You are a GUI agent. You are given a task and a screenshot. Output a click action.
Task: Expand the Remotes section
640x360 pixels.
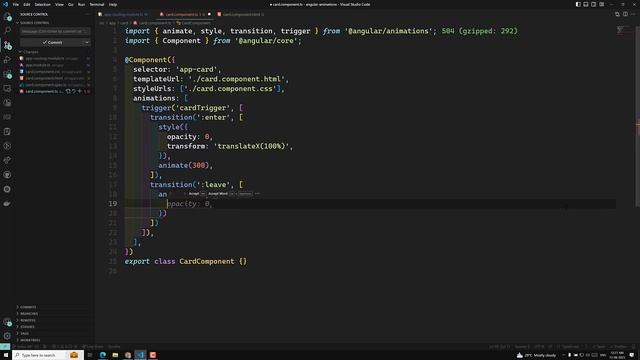click(28, 320)
